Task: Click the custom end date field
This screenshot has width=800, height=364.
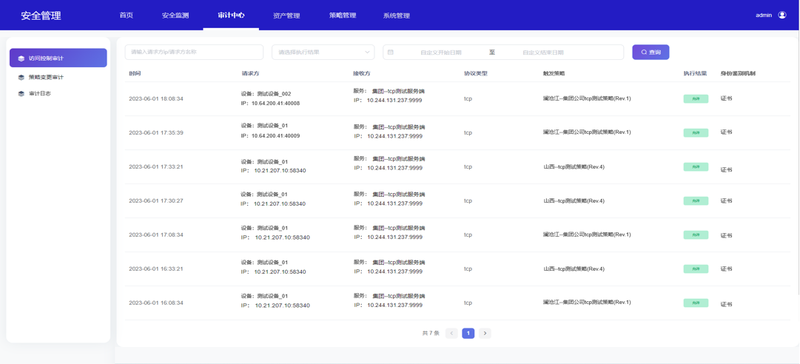Action: pyautogui.click(x=543, y=52)
